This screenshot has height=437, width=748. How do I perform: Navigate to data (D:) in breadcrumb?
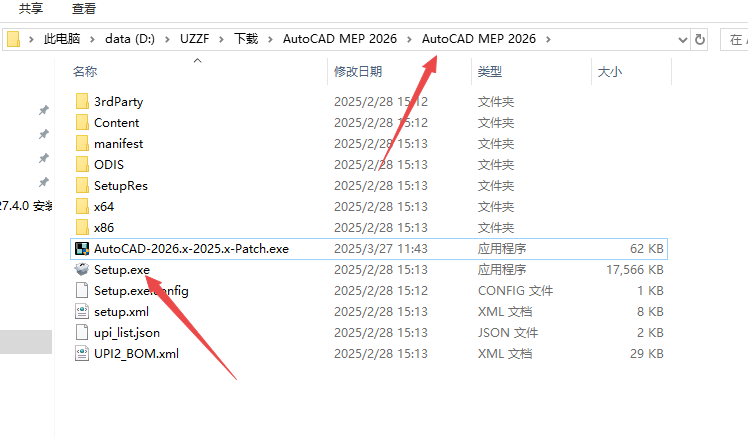coord(130,39)
